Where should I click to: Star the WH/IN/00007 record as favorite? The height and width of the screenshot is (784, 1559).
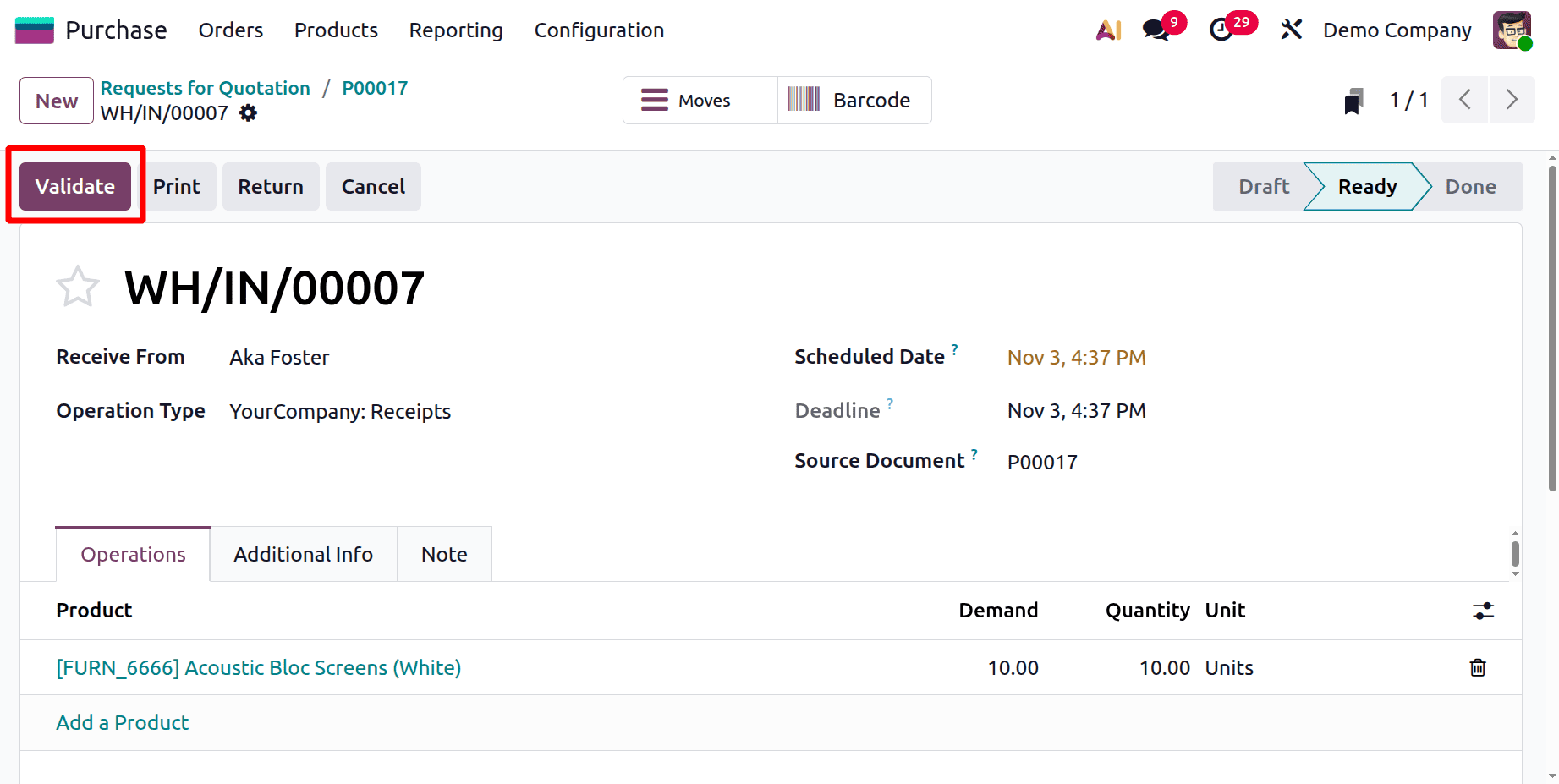(x=77, y=286)
